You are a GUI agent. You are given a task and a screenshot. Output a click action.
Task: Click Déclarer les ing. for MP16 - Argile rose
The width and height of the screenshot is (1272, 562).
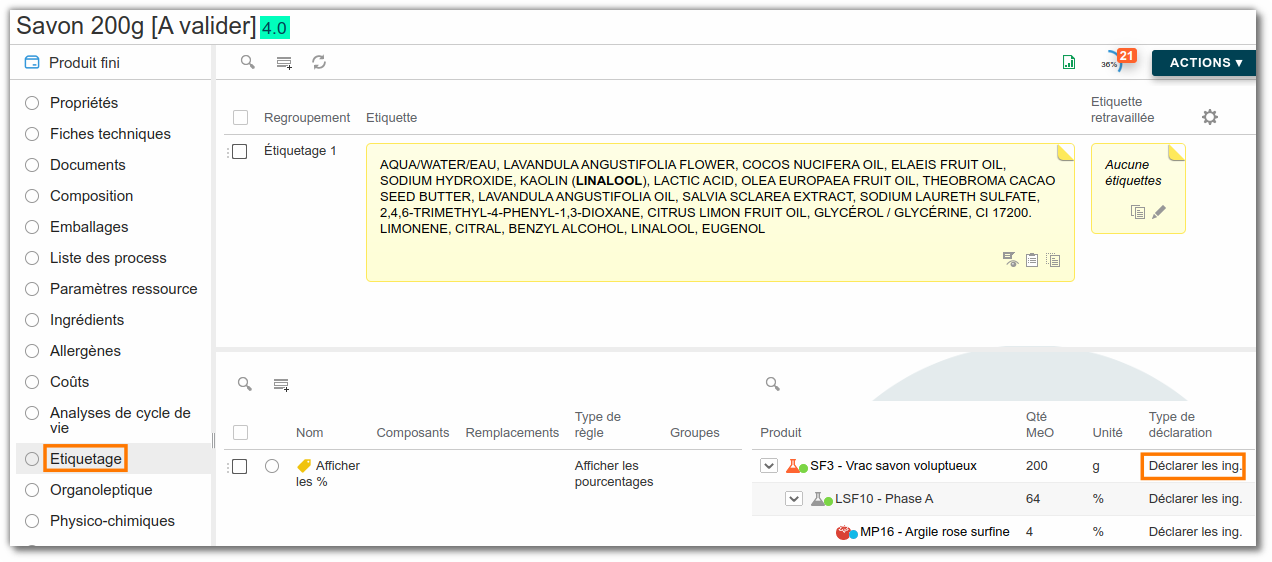click(1195, 532)
